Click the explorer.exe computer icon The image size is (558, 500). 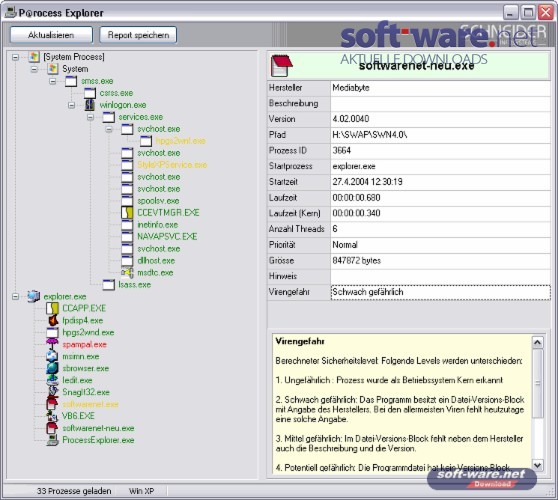(x=34, y=296)
